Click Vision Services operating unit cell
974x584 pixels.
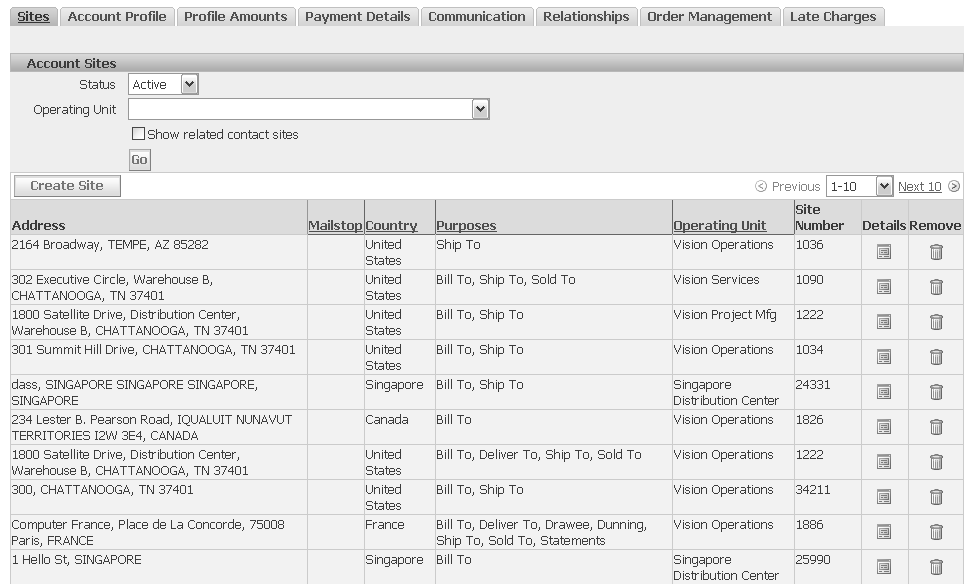[716, 280]
